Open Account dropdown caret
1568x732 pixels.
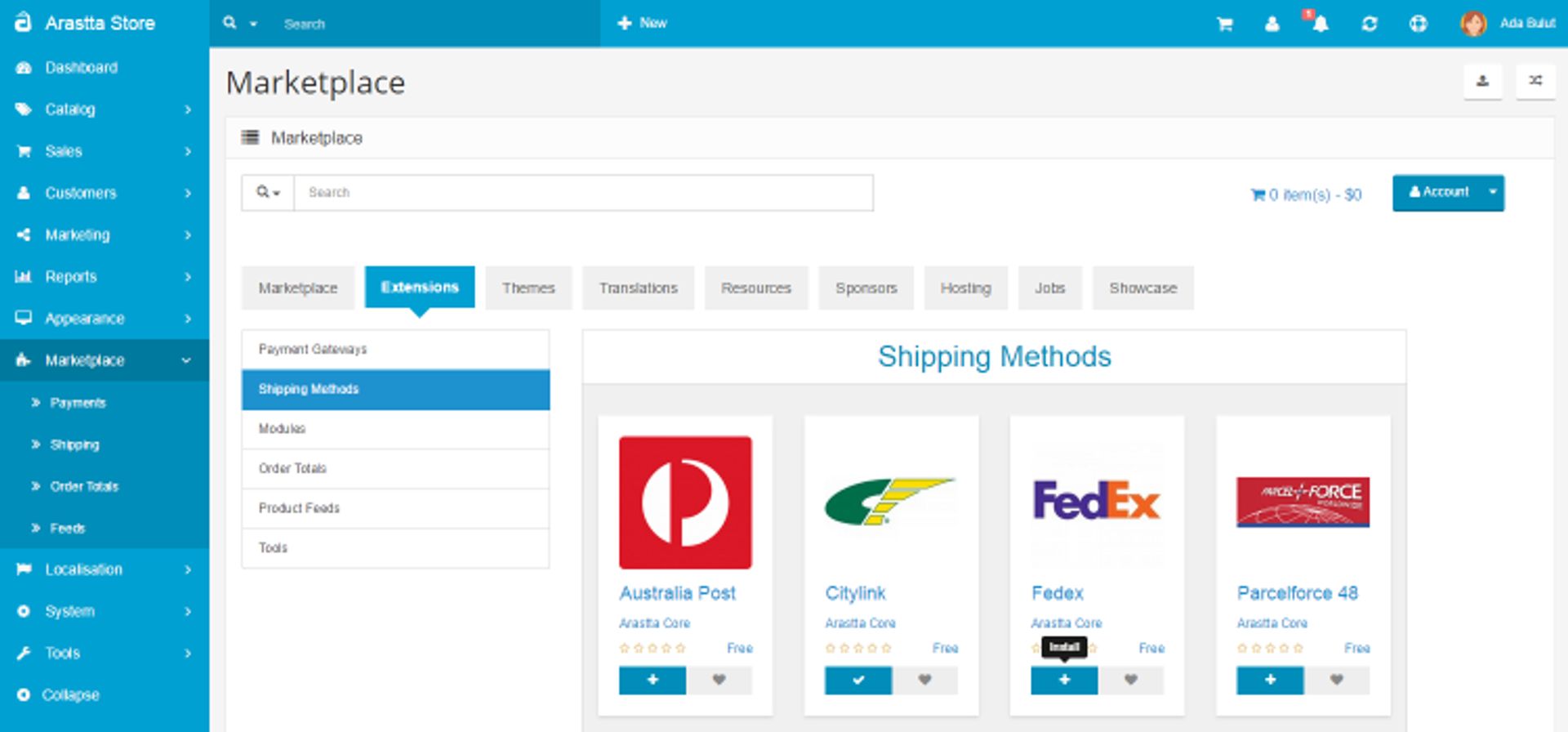coord(1493,193)
